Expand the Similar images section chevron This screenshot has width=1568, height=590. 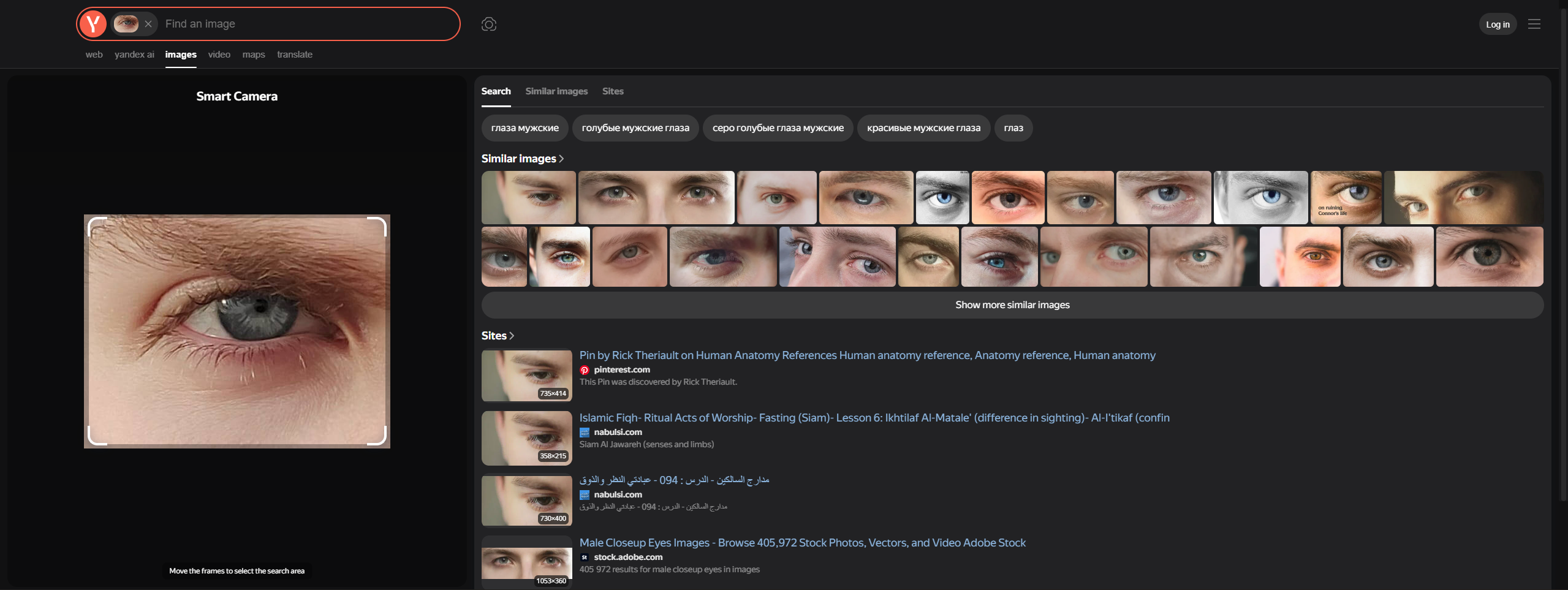coord(561,159)
